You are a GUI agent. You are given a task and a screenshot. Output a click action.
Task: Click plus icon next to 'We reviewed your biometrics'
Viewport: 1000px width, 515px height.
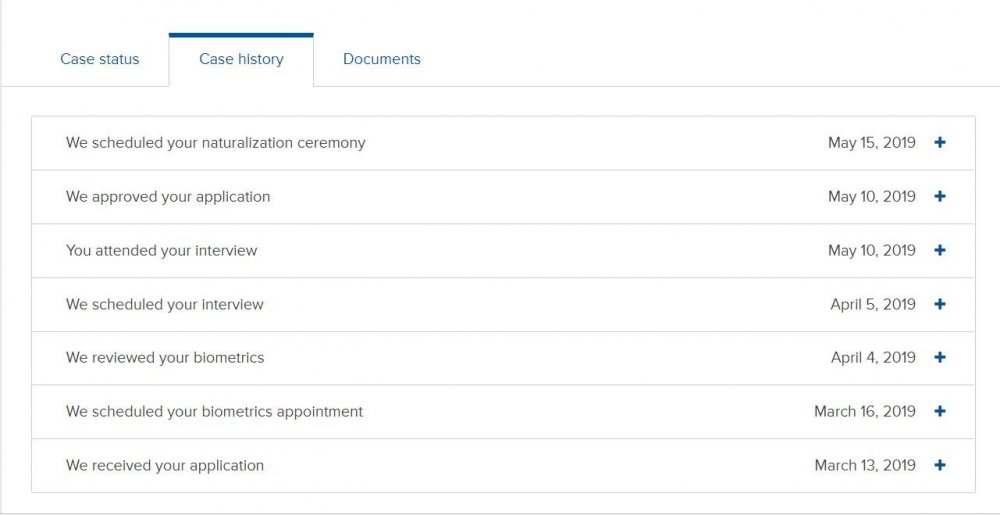pyautogui.click(x=939, y=358)
